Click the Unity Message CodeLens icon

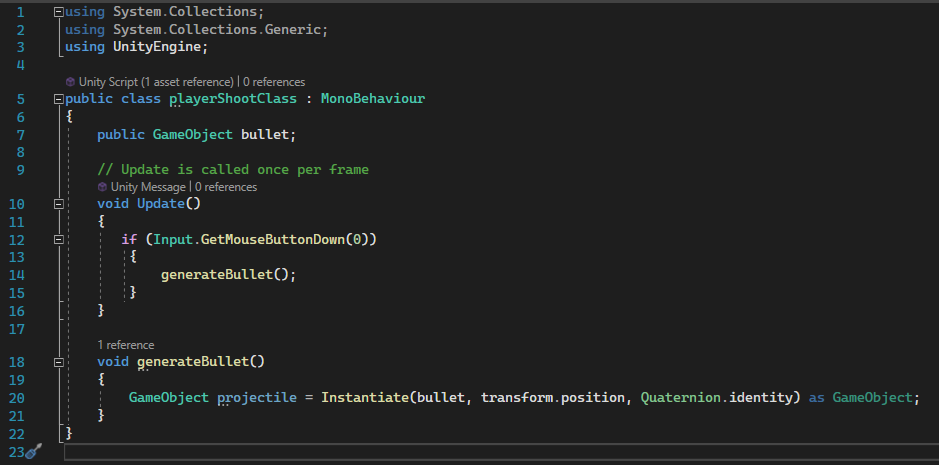[x=103, y=186]
